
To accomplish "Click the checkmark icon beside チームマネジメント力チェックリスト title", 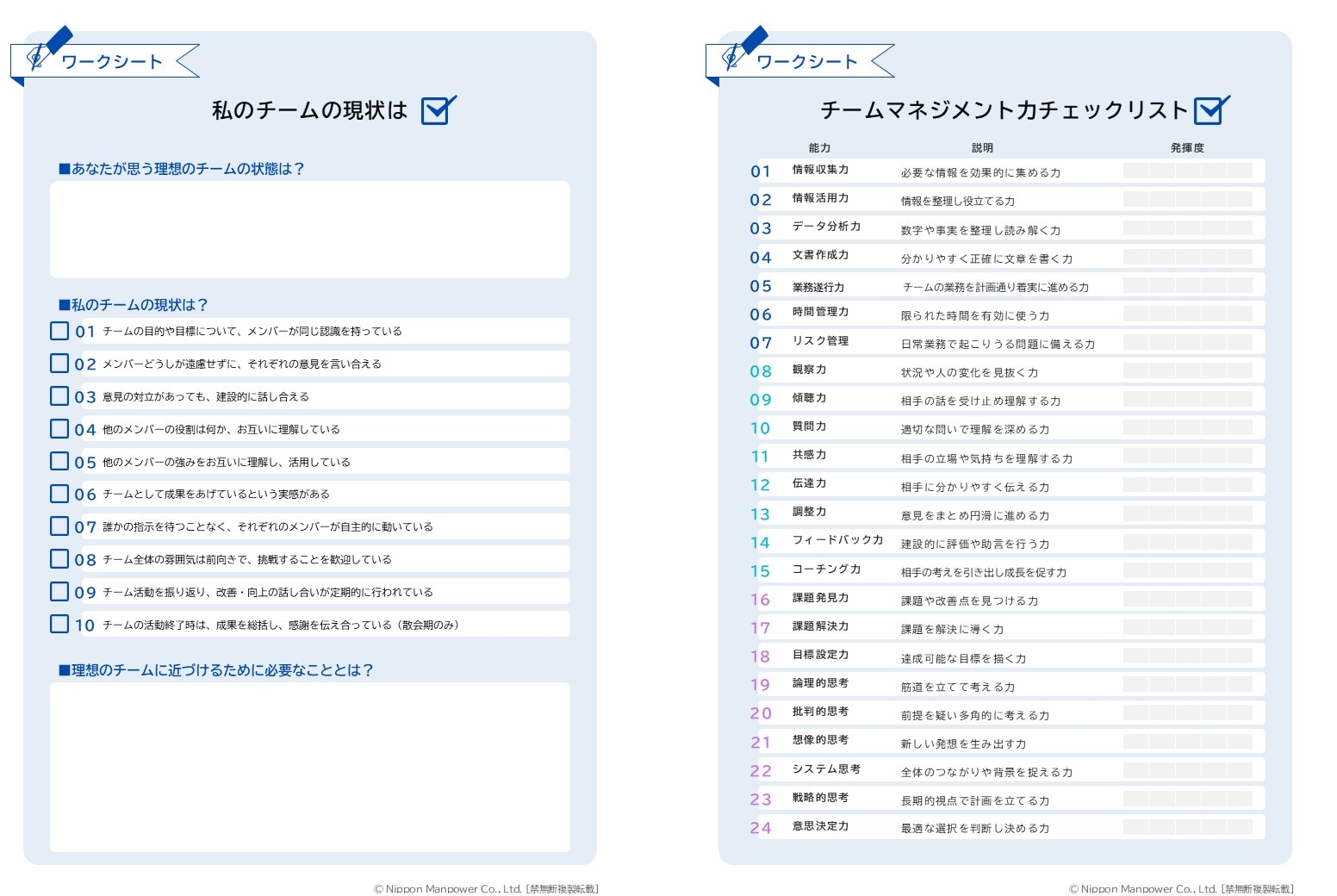I will point(1211,110).
